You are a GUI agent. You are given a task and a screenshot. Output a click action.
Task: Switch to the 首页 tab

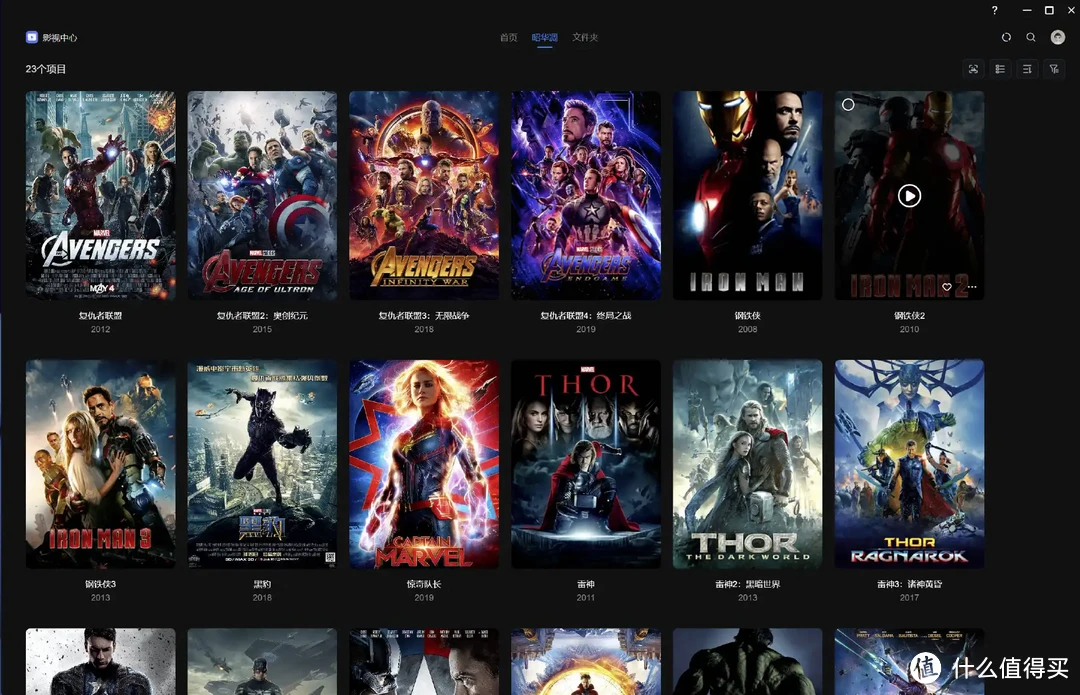point(508,38)
